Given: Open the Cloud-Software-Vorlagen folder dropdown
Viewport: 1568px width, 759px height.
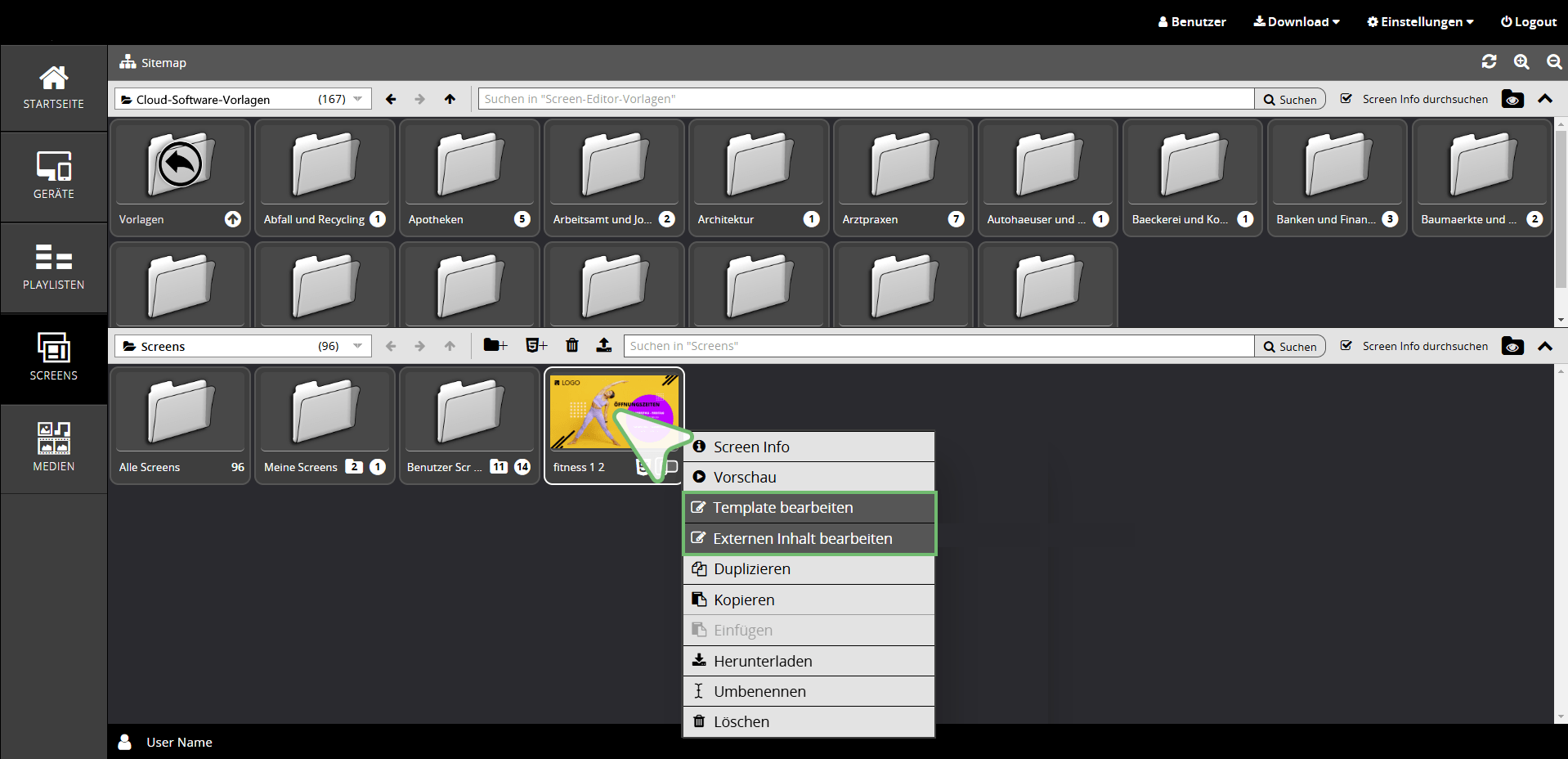Looking at the screenshot, I should [x=242, y=99].
